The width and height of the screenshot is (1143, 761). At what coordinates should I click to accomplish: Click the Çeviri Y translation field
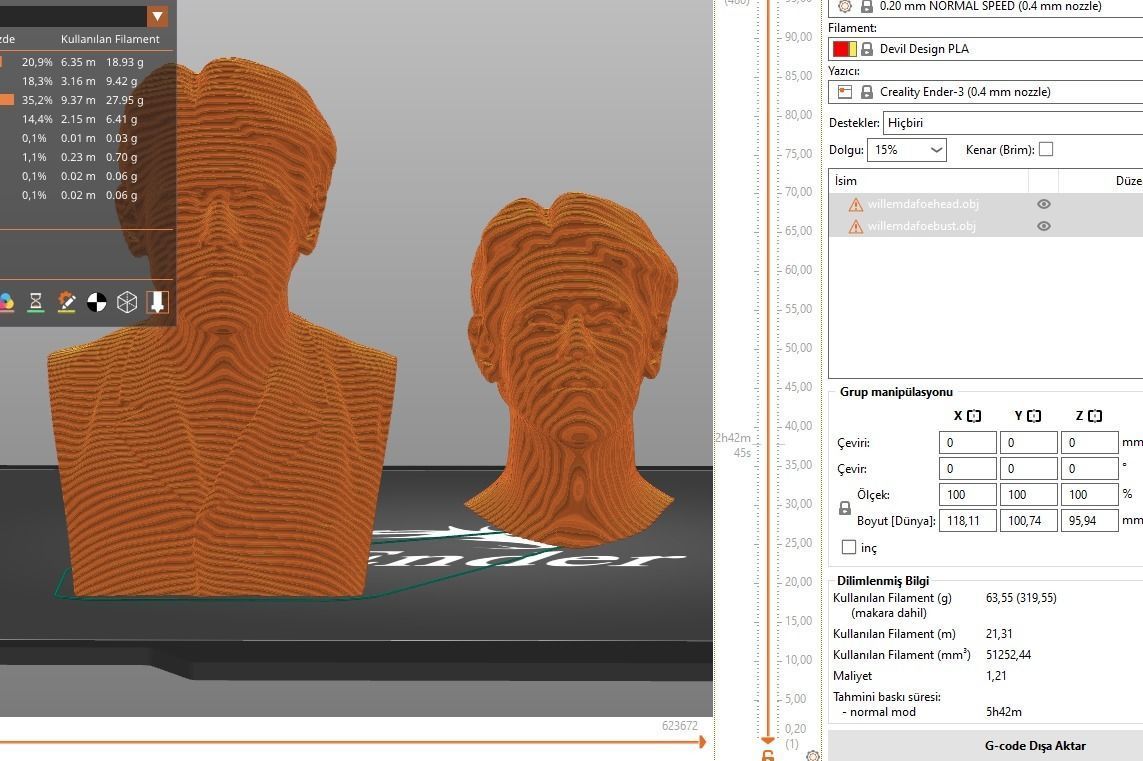[1029, 442]
